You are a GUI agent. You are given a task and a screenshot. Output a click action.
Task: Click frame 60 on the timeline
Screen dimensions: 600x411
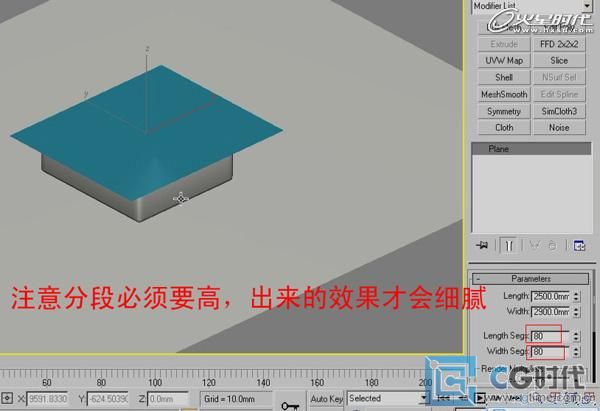(x=47, y=382)
